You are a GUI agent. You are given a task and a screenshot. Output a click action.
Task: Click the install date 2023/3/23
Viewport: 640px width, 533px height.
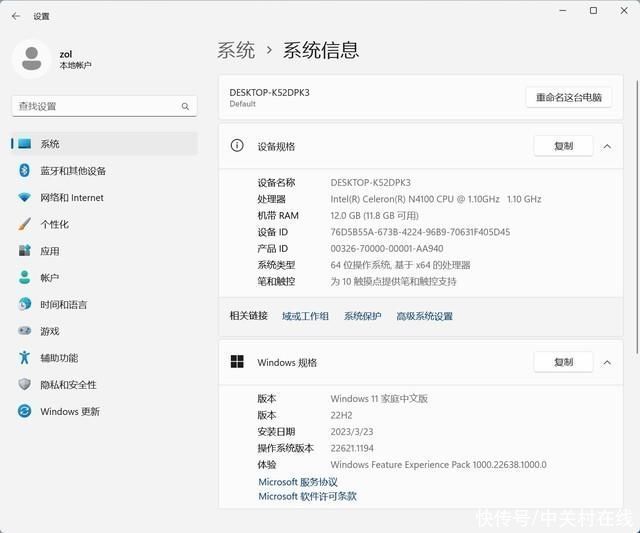[x=351, y=432]
